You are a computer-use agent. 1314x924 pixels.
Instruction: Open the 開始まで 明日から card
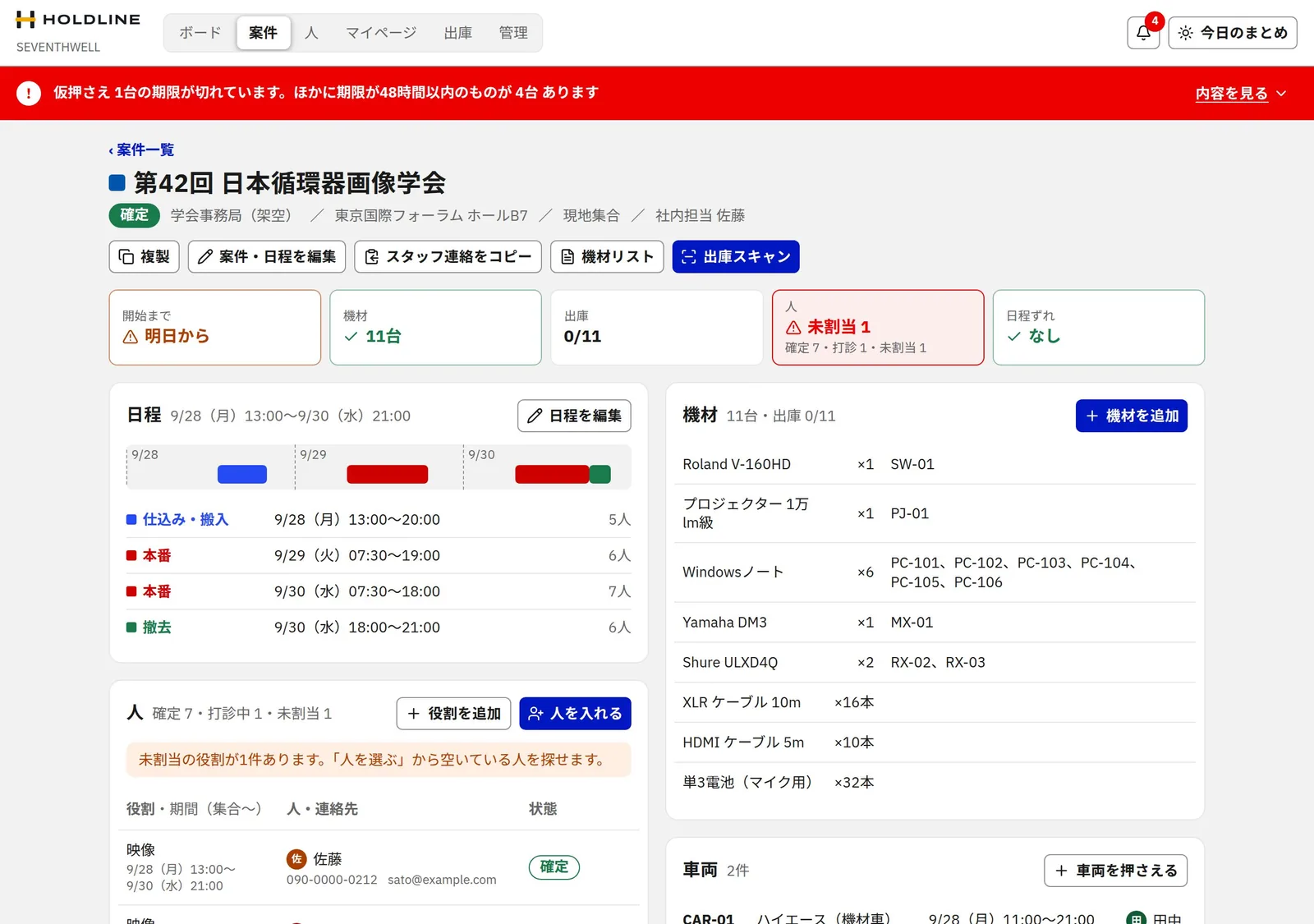click(215, 327)
